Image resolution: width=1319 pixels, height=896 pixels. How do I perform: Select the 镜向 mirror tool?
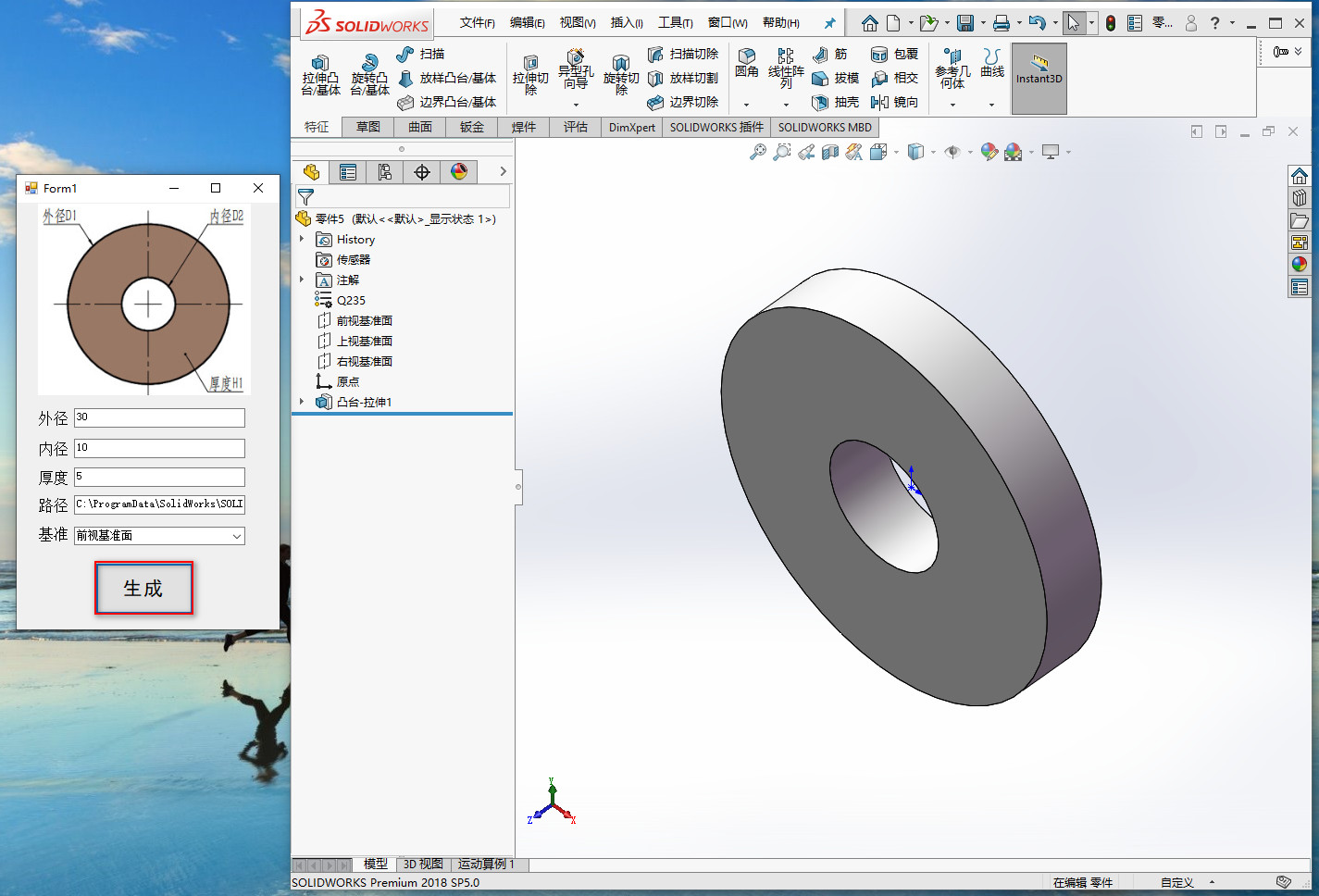coord(894,102)
